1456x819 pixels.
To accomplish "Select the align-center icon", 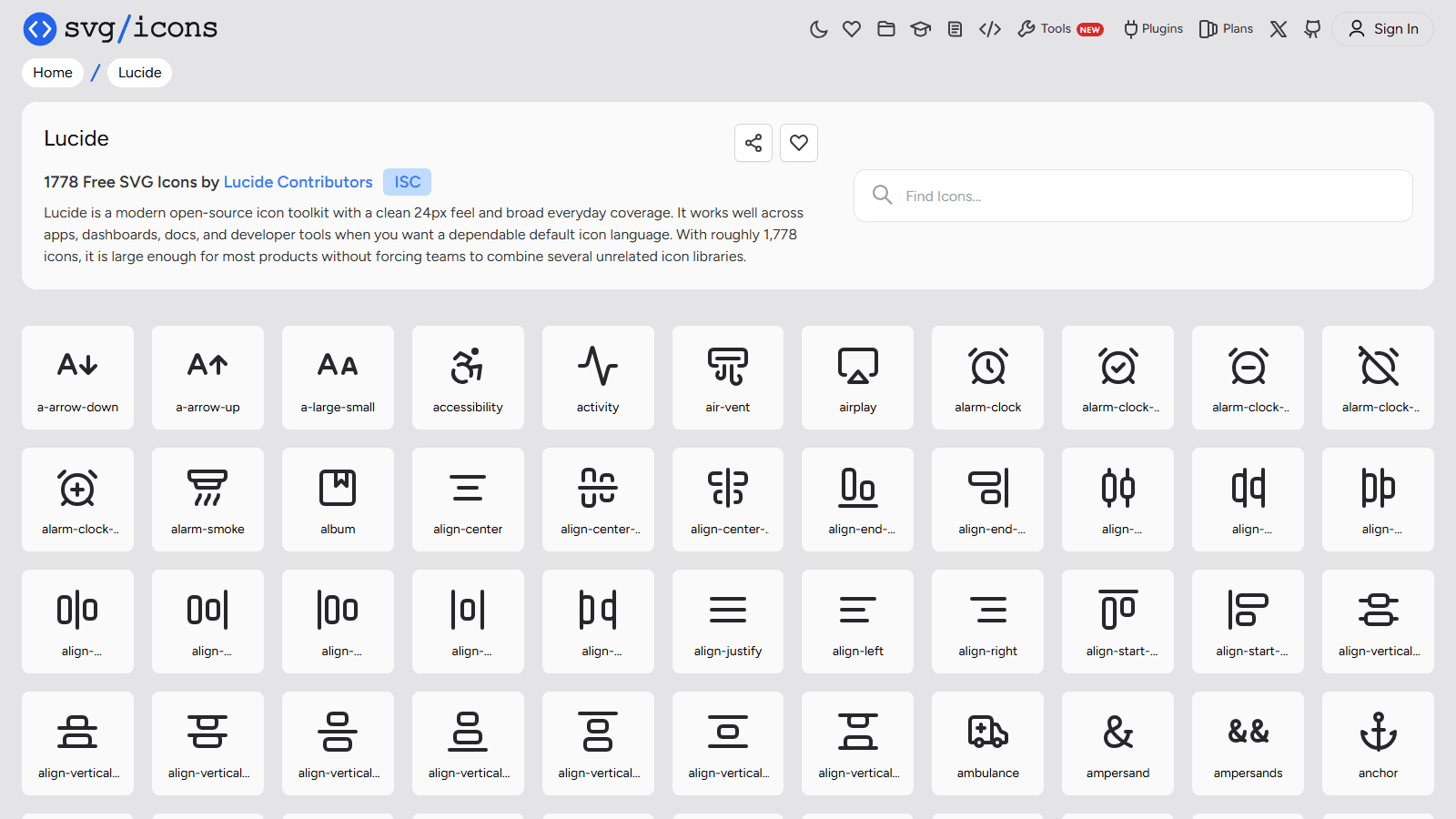I will point(468,500).
